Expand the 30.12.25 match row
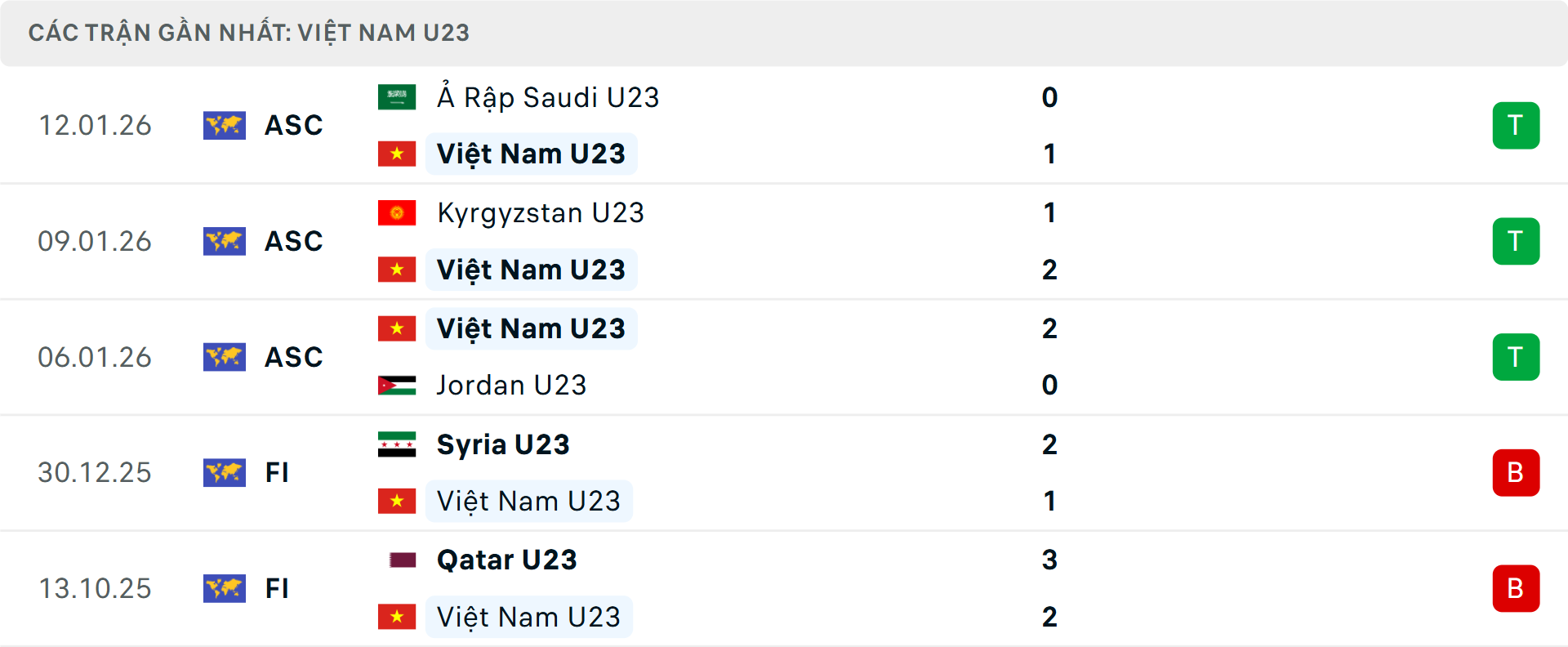1568x647 pixels. tap(784, 472)
